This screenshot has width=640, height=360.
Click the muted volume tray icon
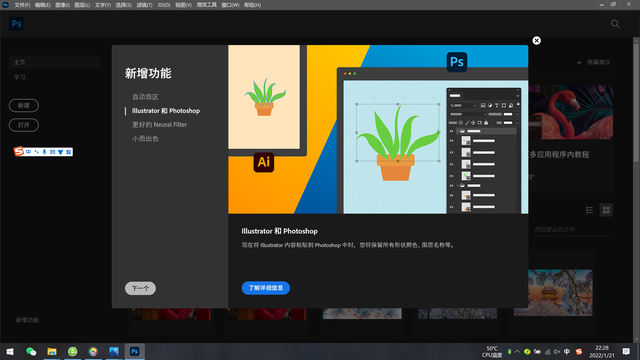tap(557, 351)
